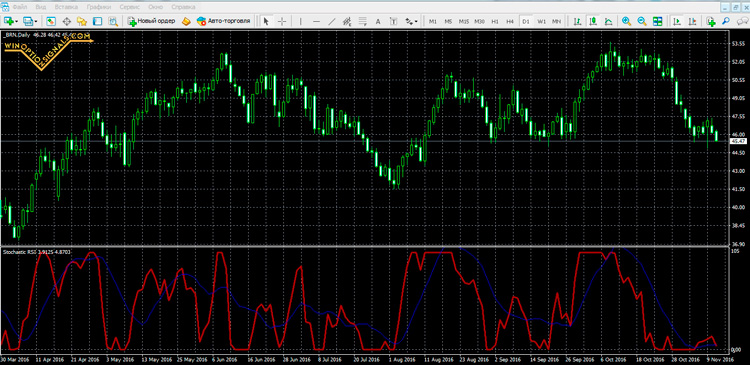Image resolution: width=750 pixels, height=365 pixels.
Task: Tile chart windows icon
Action: click(657, 22)
